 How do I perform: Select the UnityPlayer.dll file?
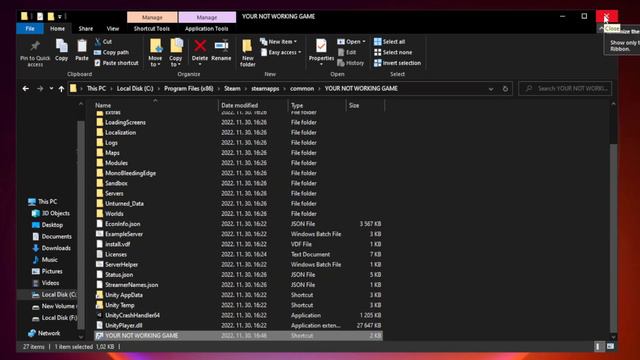[123, 326]
